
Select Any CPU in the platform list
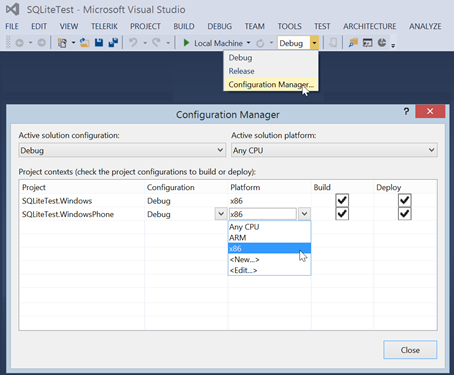[269, 227]
